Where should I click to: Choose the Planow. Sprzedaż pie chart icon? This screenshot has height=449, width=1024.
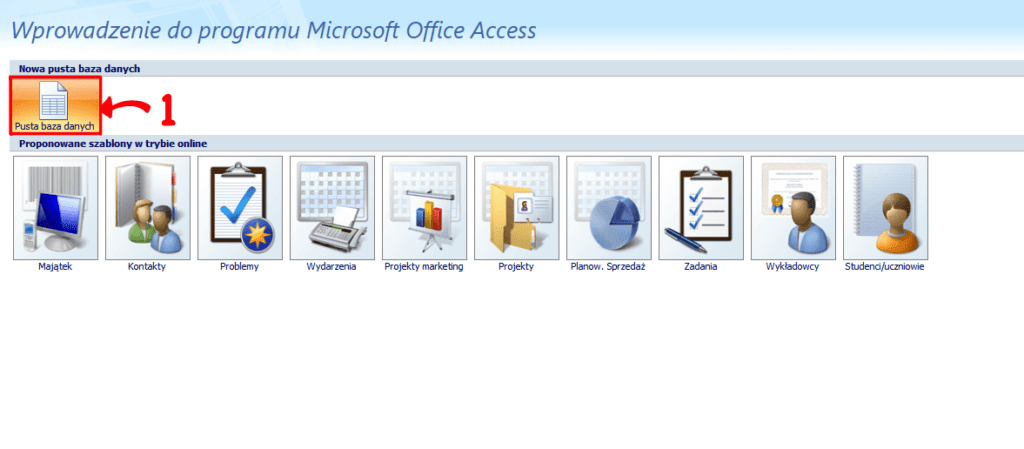coord(609,208)
